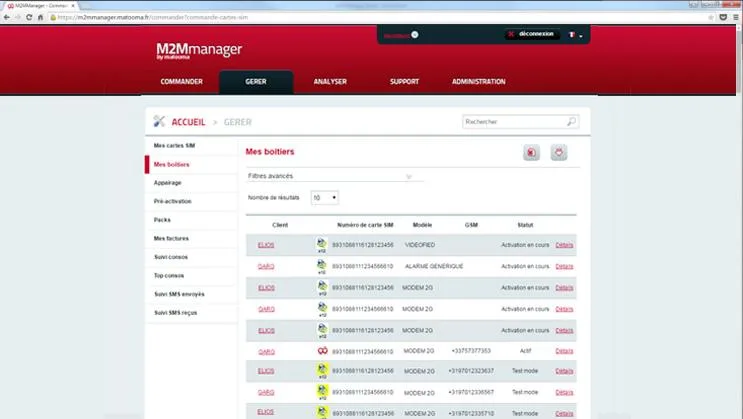Go to ACCUEIL breadcrumb link
This screenshot has width=743, height=419.
188,122
